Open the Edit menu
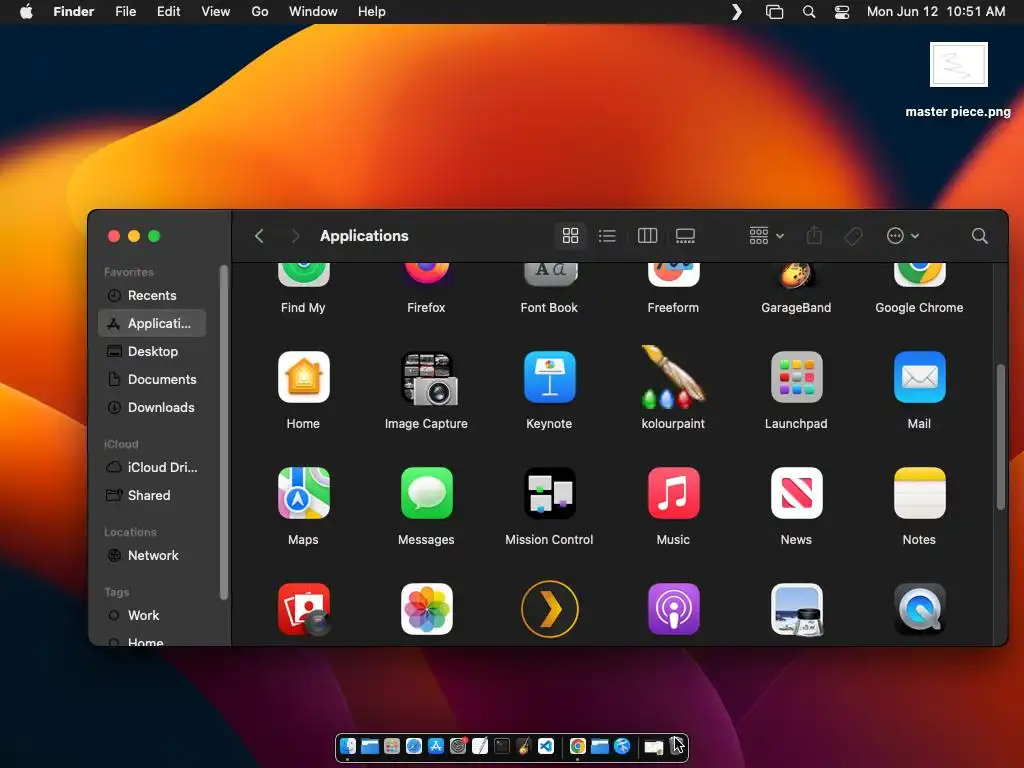The height and width of the screenshot is (768, 1024). (x=168, y=12)
